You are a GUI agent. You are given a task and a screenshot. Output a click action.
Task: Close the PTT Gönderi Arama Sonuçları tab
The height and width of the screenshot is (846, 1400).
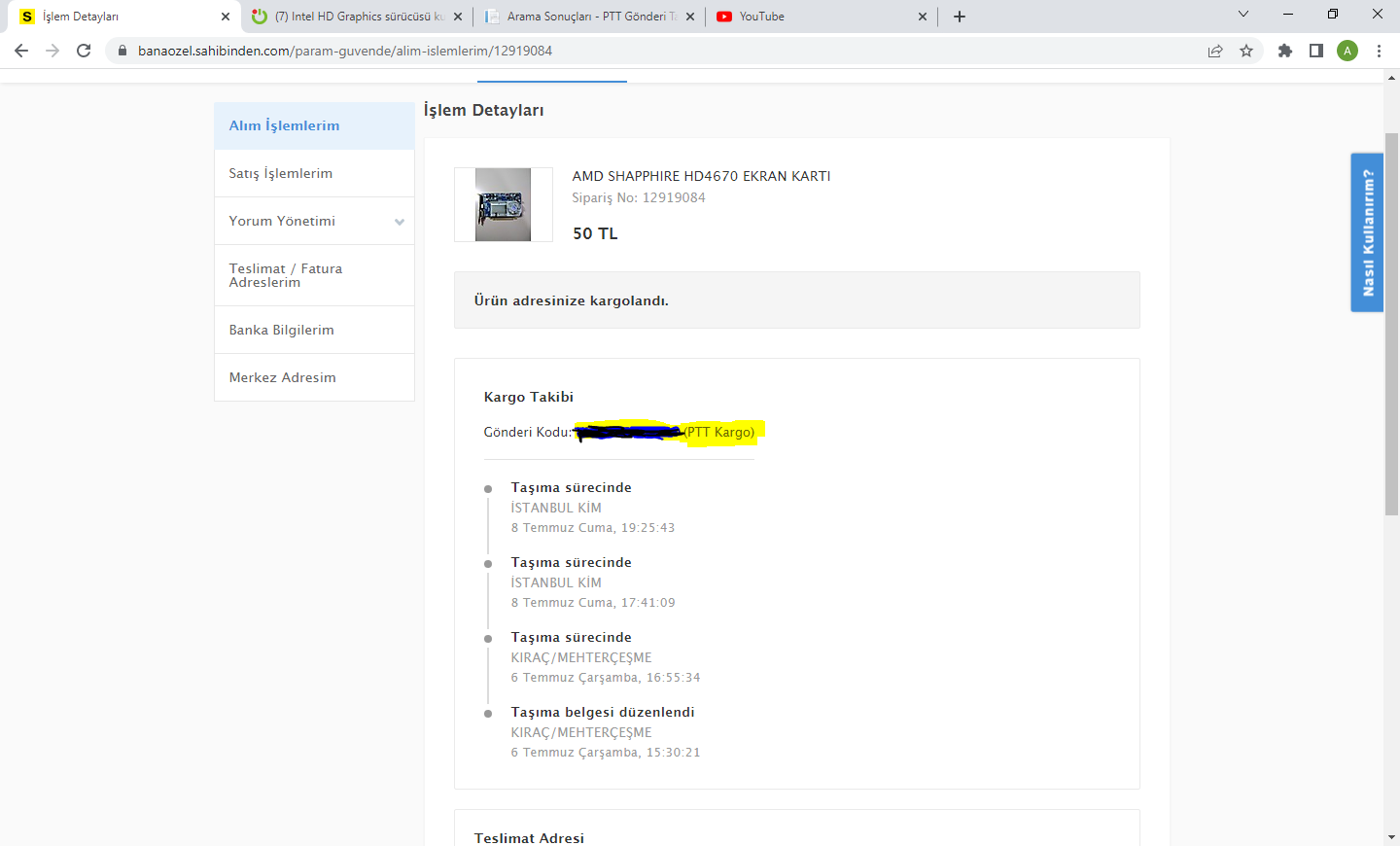tap(690, 17)
